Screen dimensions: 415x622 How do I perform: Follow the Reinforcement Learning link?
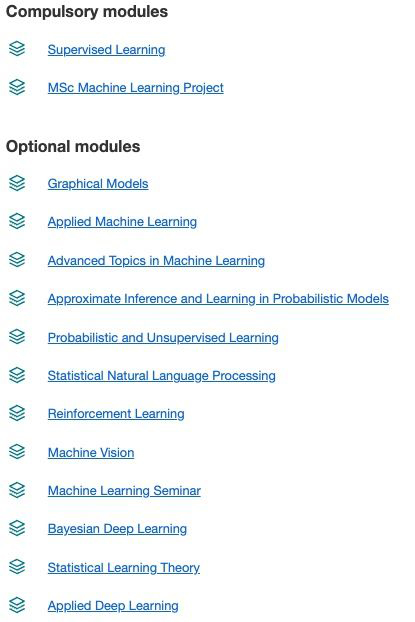pos(116,414)
